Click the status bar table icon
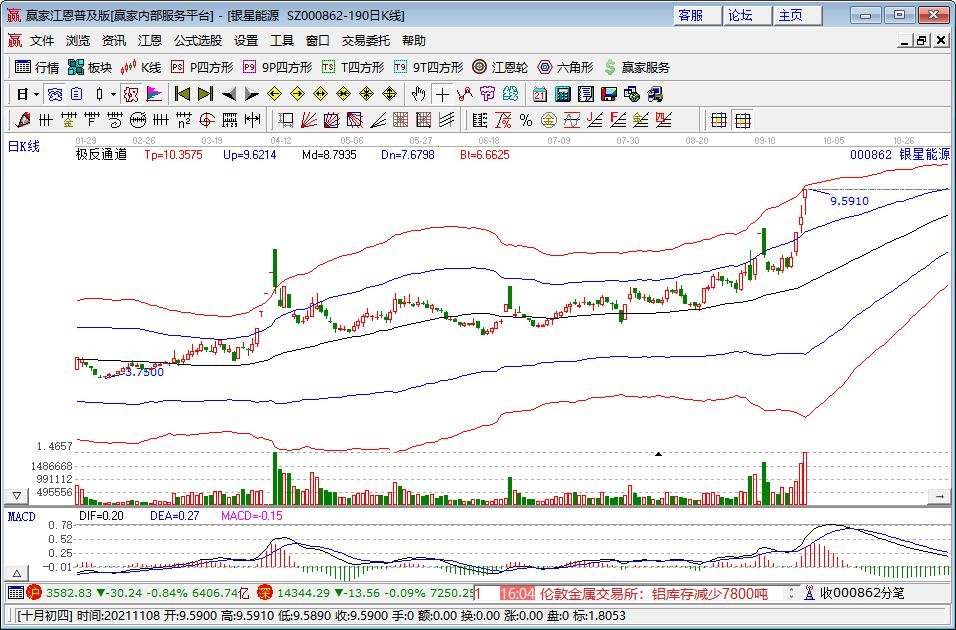Screen dimensions: 956x630 pyautogui.click(x=16, y=593)
